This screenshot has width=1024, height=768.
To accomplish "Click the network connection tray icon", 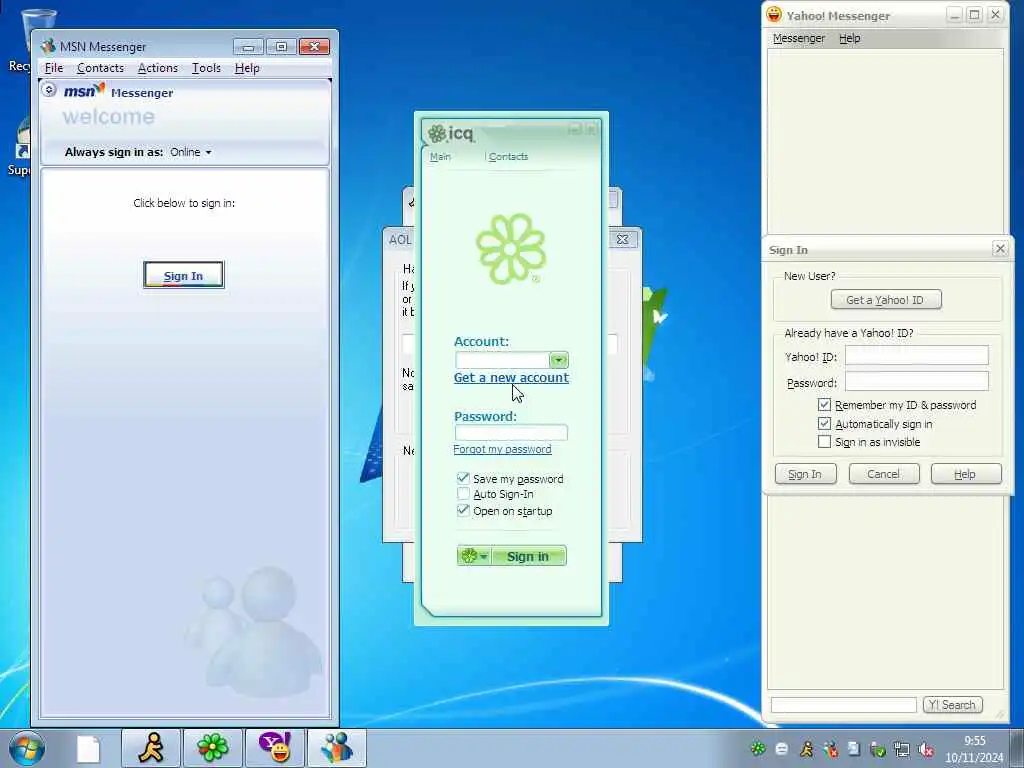I will [902, 750].
